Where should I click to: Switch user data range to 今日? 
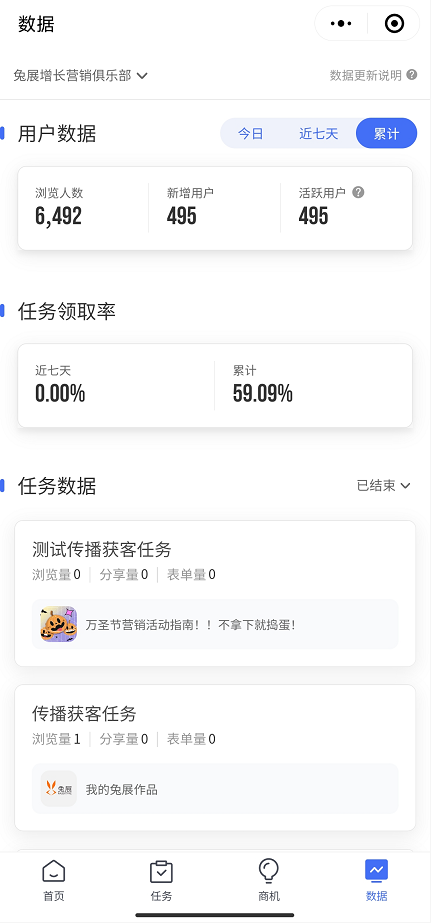250,134
